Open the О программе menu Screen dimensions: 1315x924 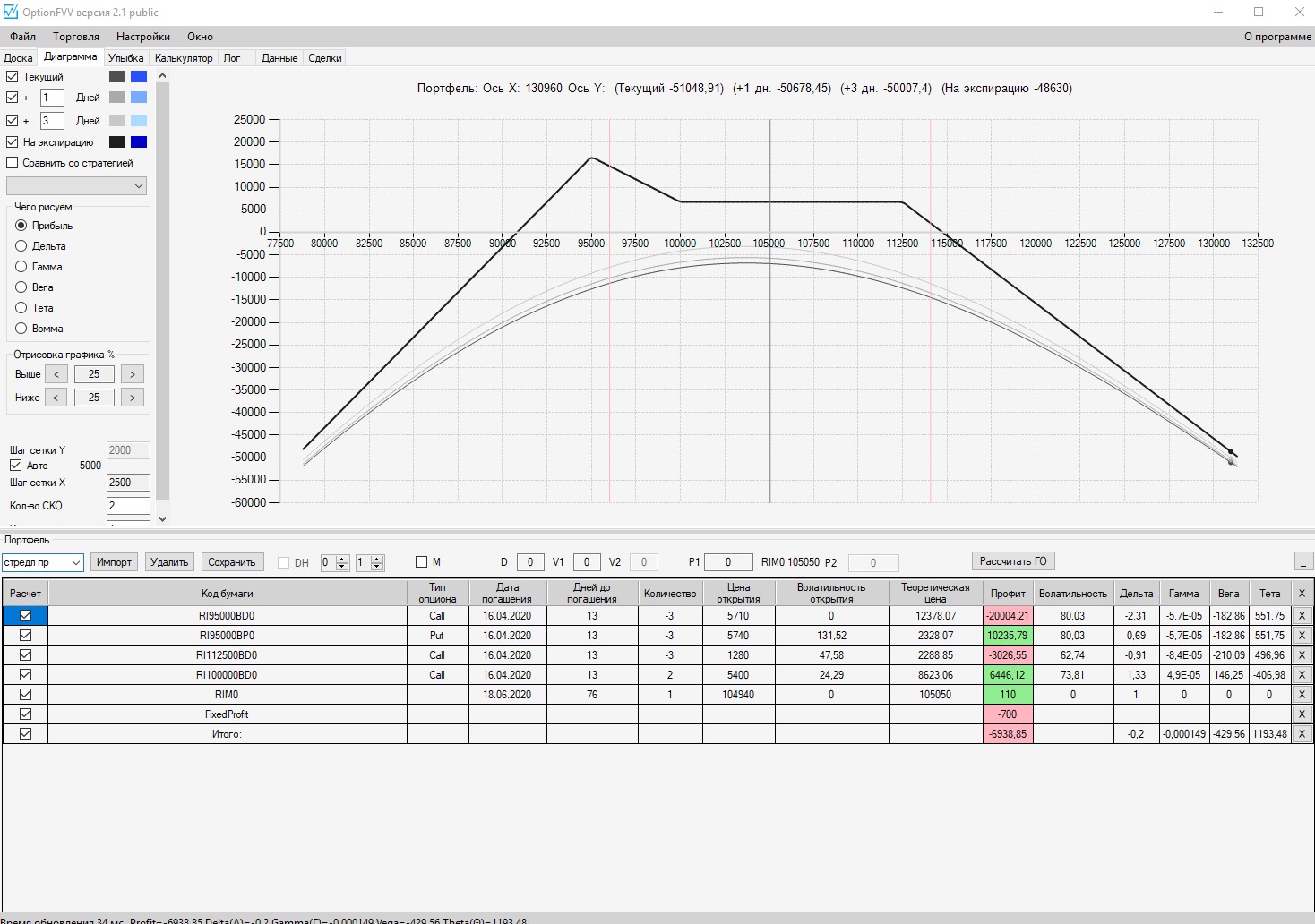tap(1277, 37)
